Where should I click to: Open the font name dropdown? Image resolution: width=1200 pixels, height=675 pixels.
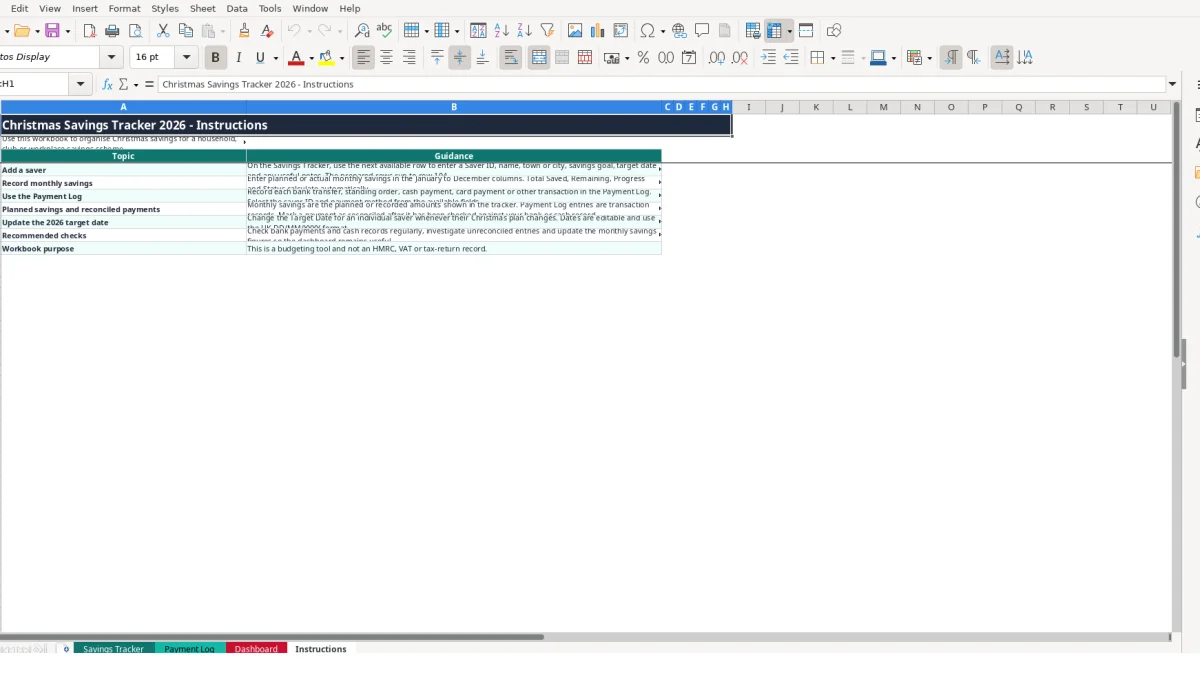coord(112,58)
